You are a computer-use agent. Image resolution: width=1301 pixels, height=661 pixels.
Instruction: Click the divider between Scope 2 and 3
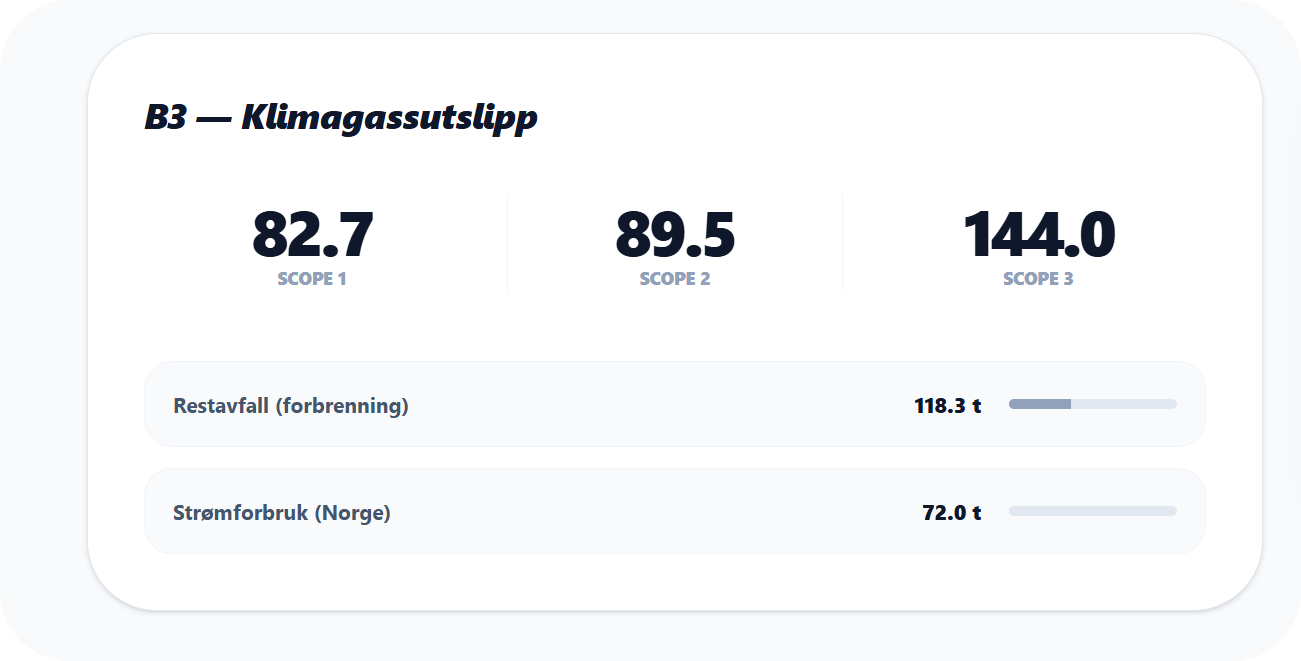(x=843, y=240)
